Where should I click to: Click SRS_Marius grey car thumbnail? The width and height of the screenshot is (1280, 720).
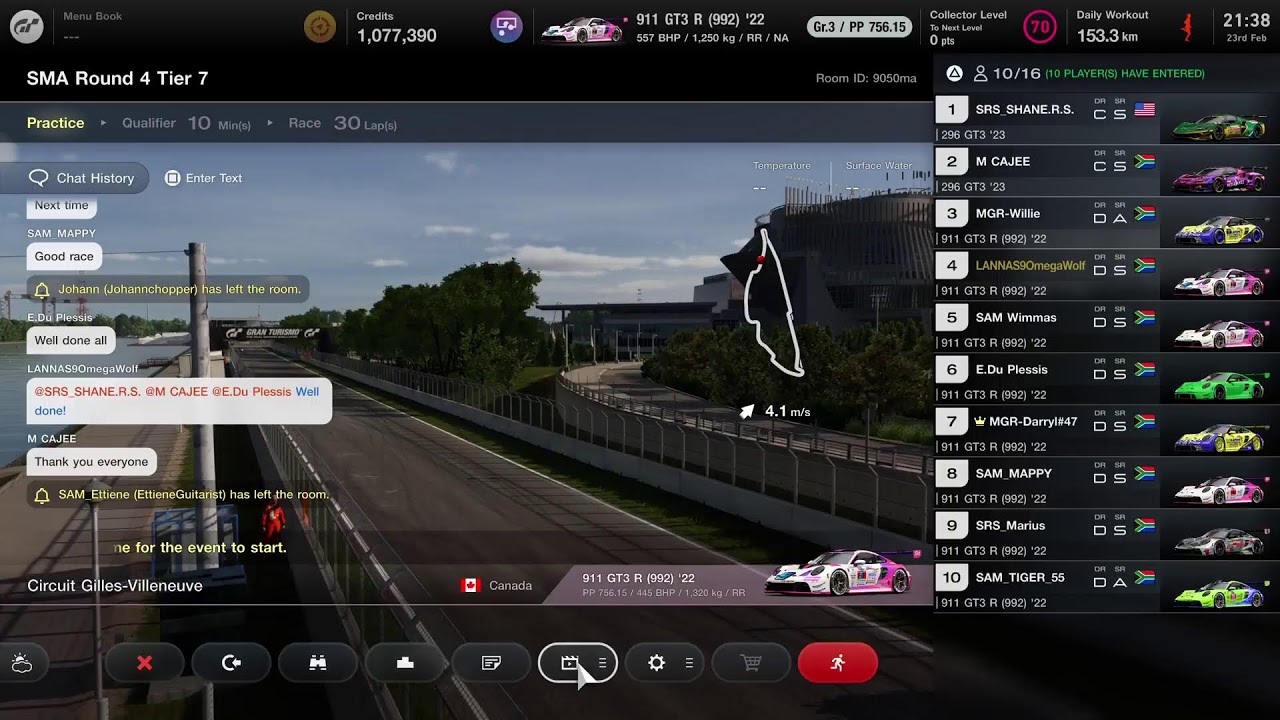point(1220,541)
